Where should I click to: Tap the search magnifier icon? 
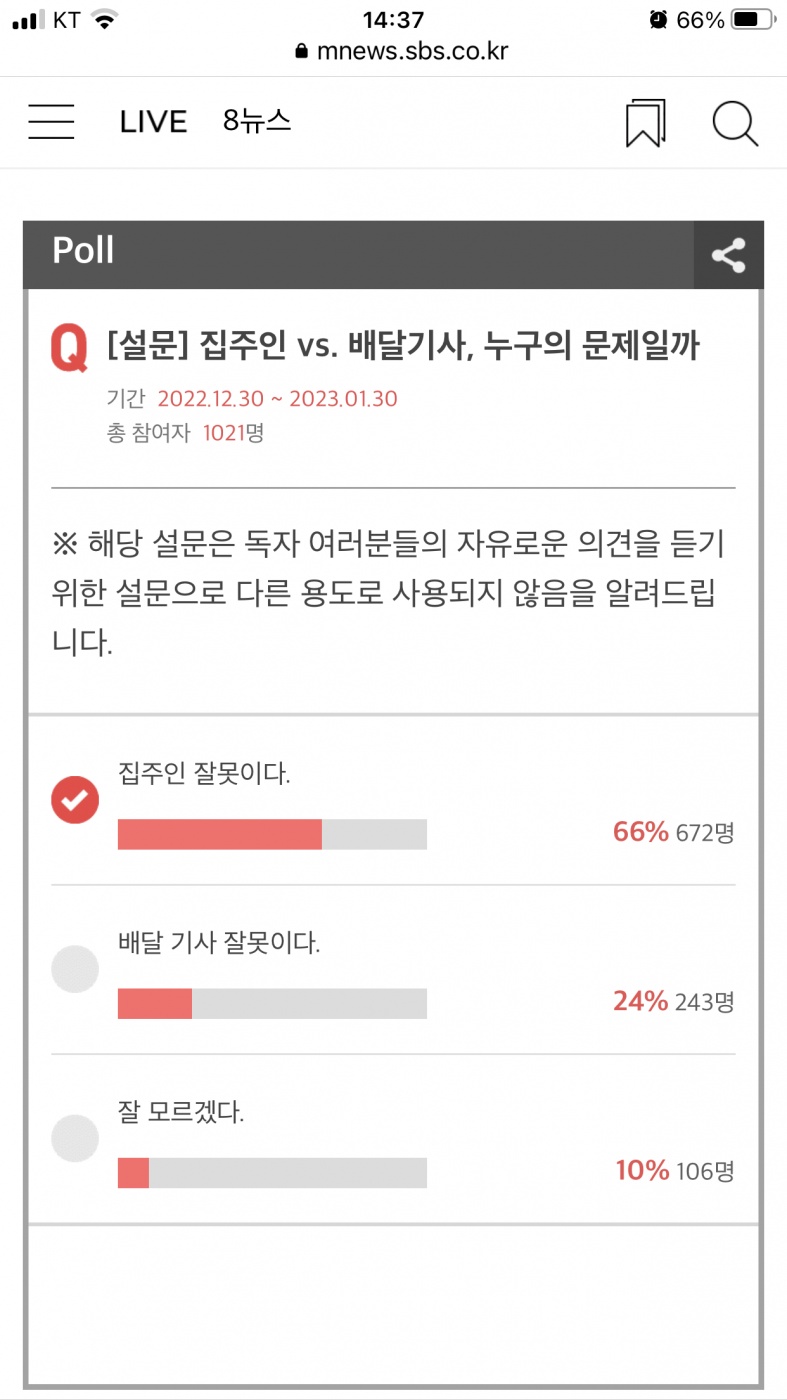(x=735, y=123)
